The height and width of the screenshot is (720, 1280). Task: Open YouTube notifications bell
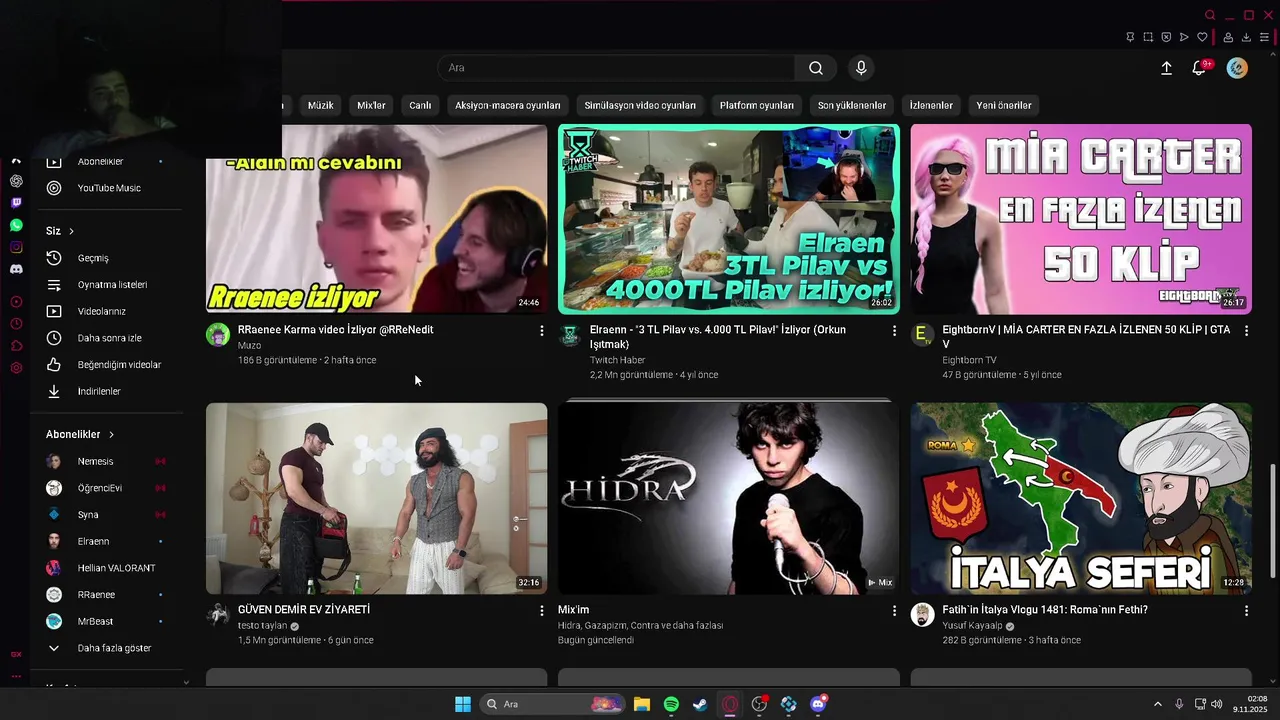pyautogui.click(x=1199, y=68)
